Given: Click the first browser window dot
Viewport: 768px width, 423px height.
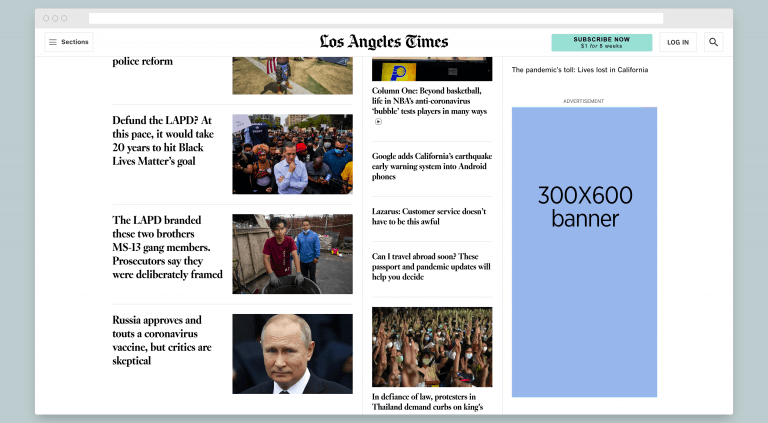Looking at the screenshot, I should tap(46, 19).
